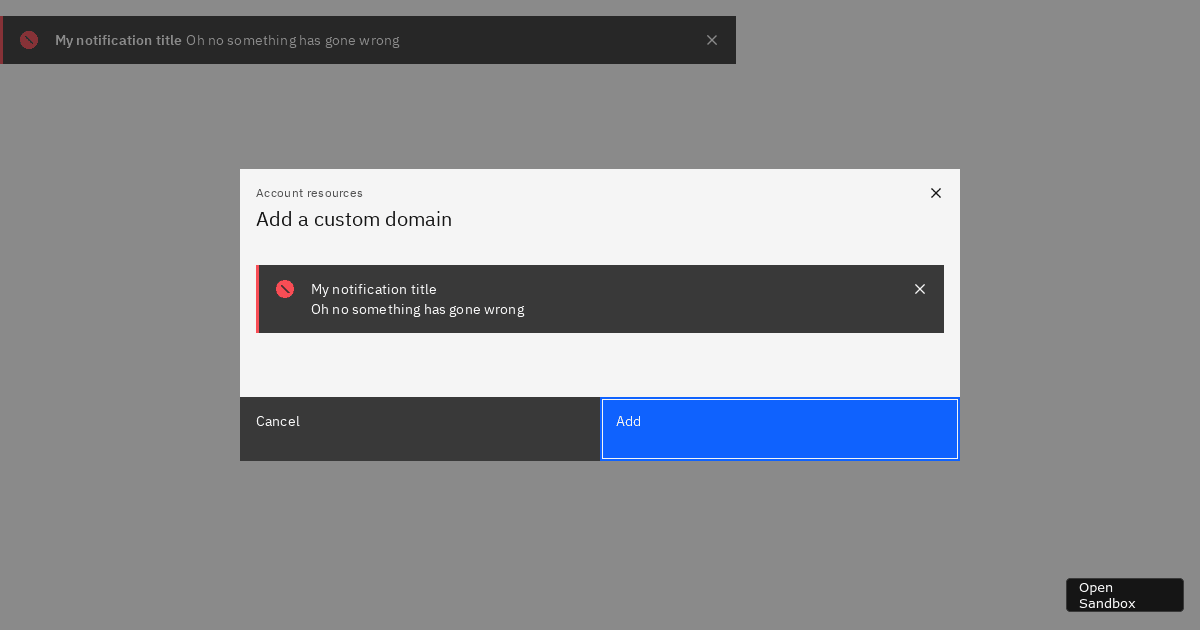This screenshot has height=630, width=1200.
Task: Click the blue highlighted Add action
Action: tap(780, 428)
